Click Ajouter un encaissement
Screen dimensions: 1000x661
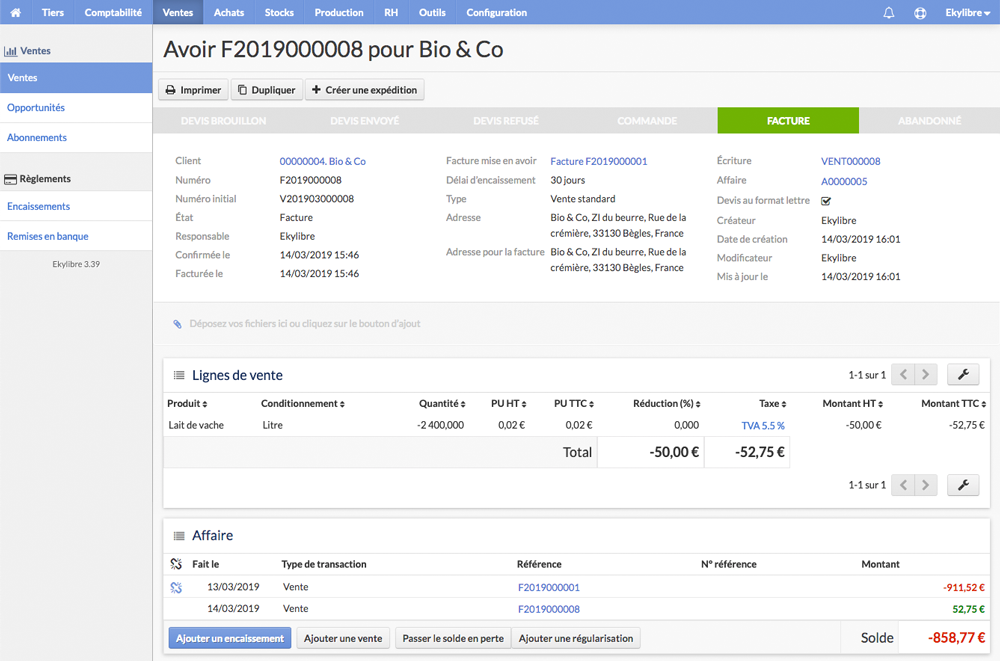[x=230, y=638]
